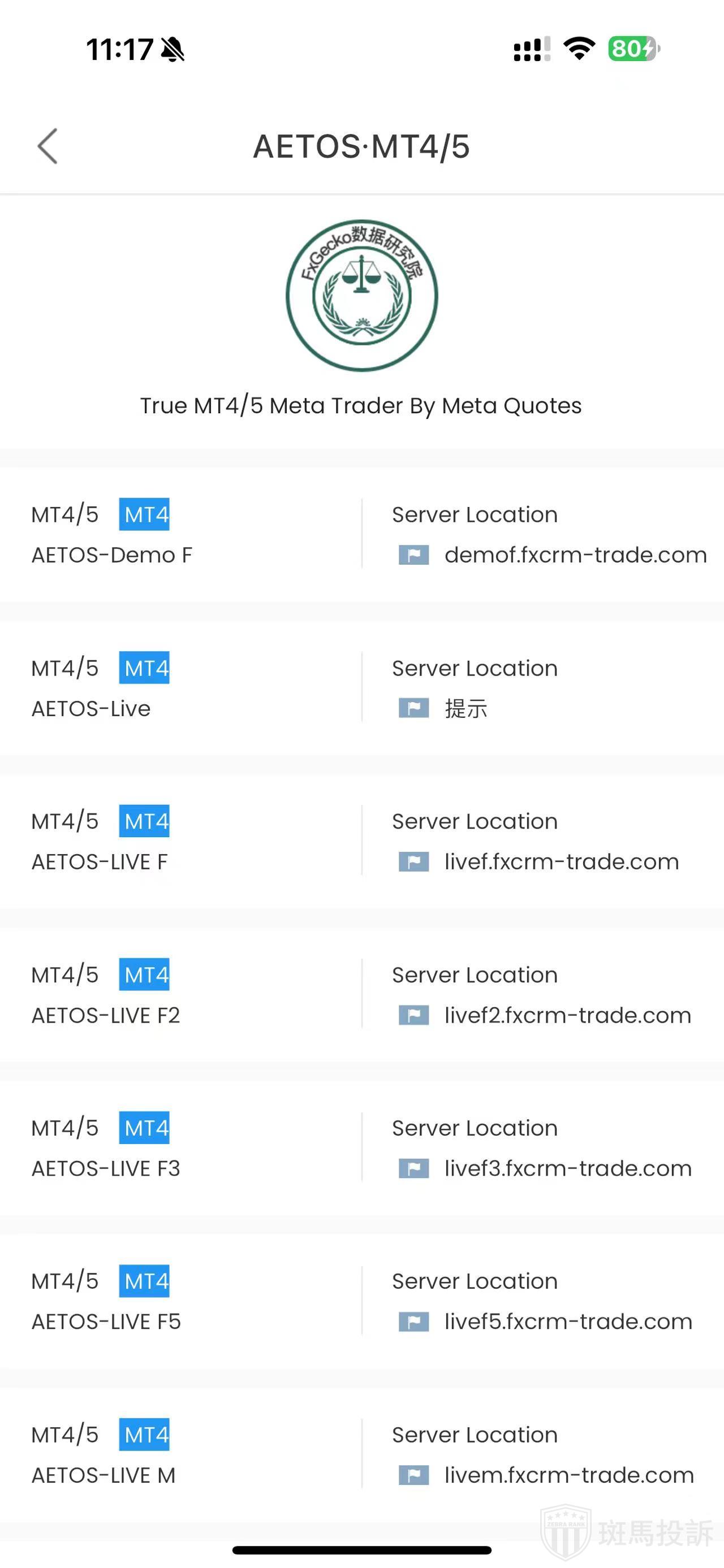Screen dimensions: 724x1568
Task: Open the demof.fxcrm-trade.com server link
Action: pyautogui.click(x=575, y=555)
